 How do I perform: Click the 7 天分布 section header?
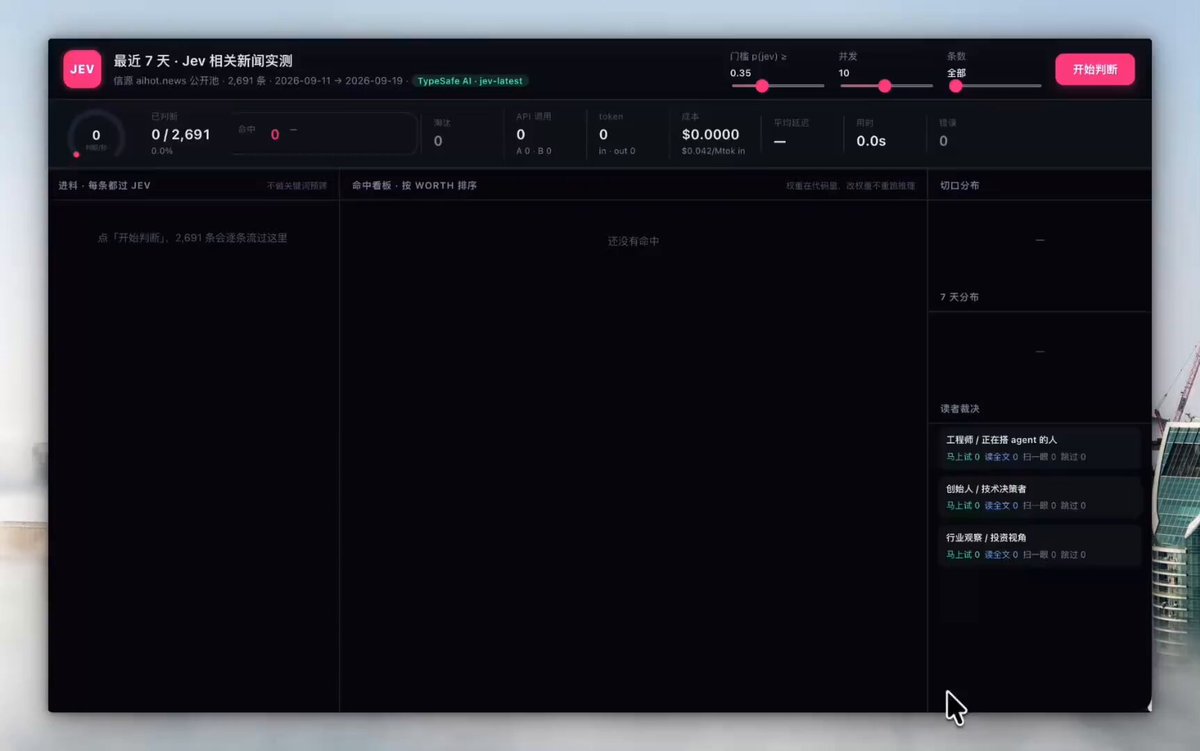(x=960, y=297)
